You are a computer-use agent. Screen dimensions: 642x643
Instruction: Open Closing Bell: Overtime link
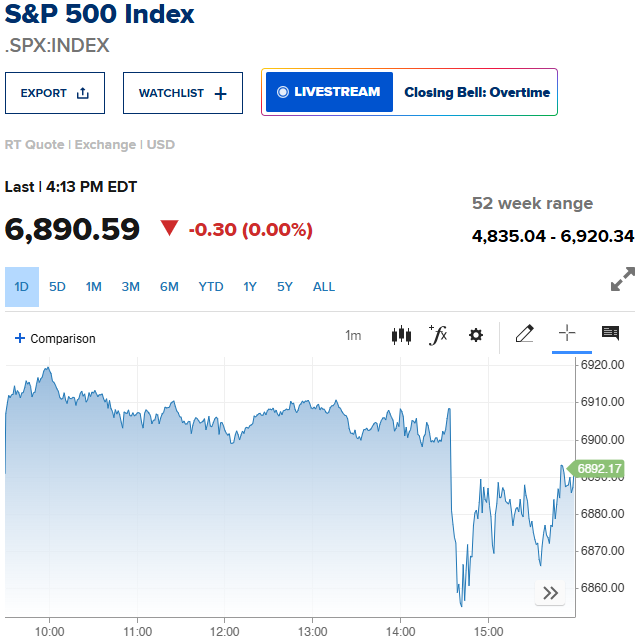(477, 92)
